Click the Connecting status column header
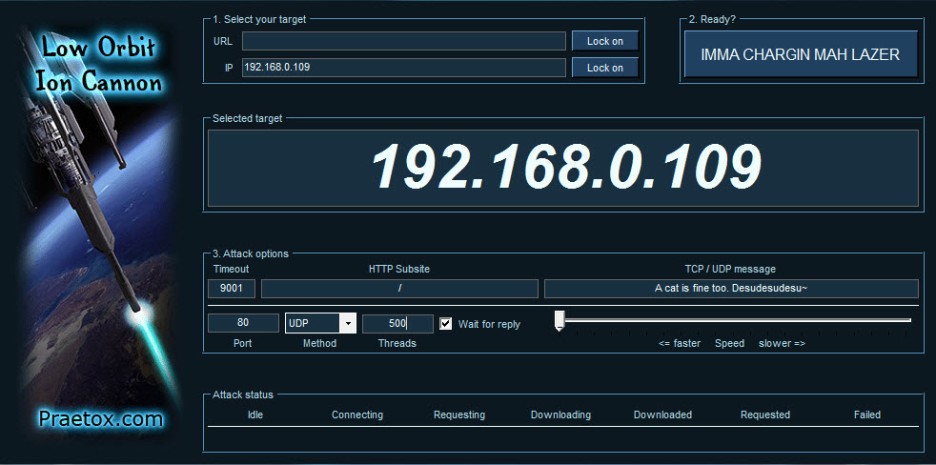The image size is (936, 465). (357, 414)
